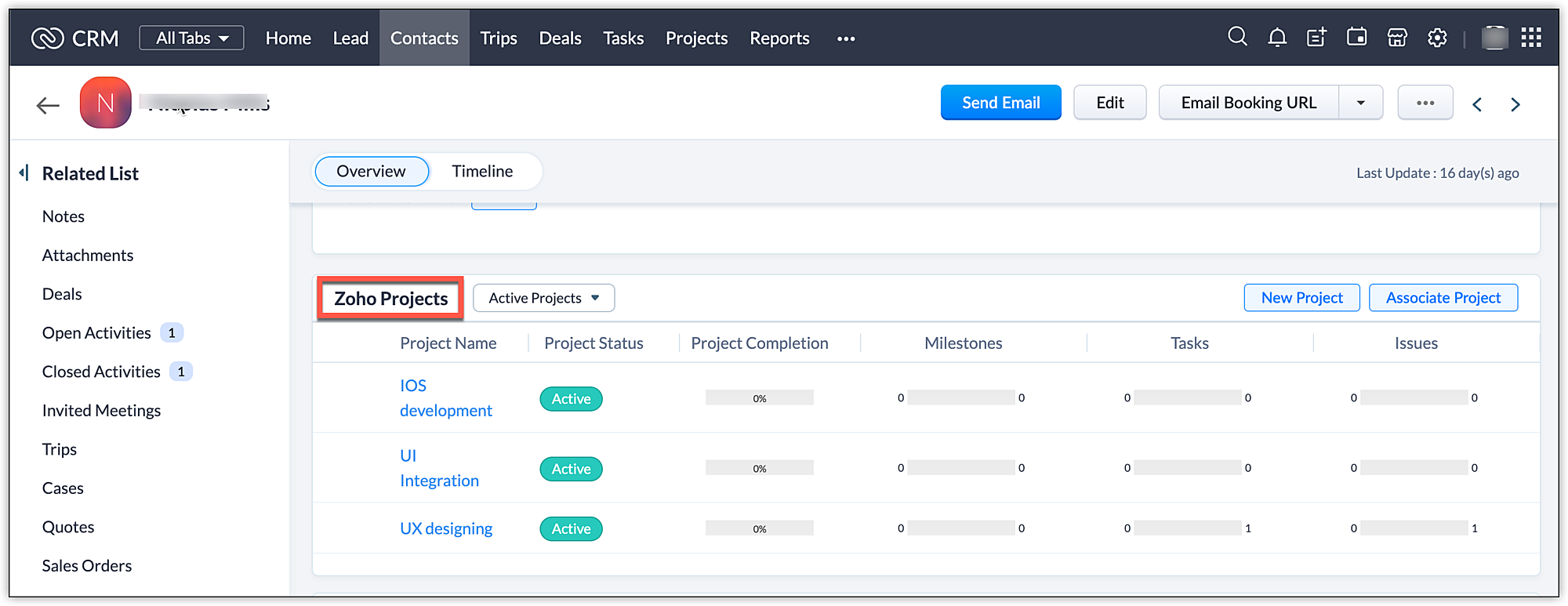Expand the All Tabs dropdown
This screenshot has width=1568, height=606.
click(x=191, y=38)
